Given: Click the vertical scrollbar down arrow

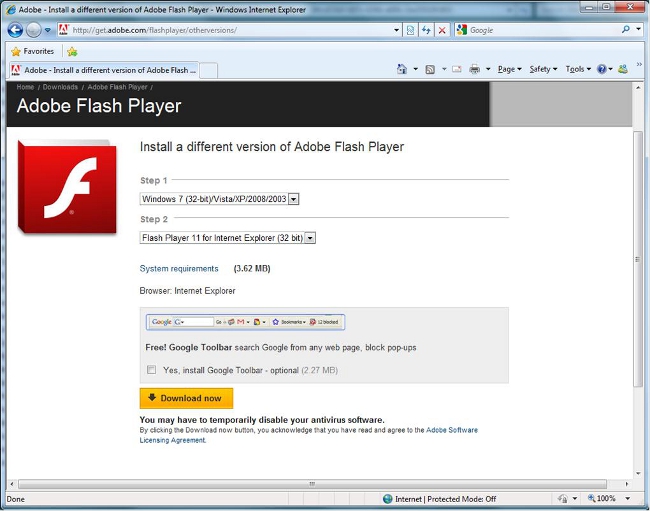Looking at the screenshot, I should (638, 473).
